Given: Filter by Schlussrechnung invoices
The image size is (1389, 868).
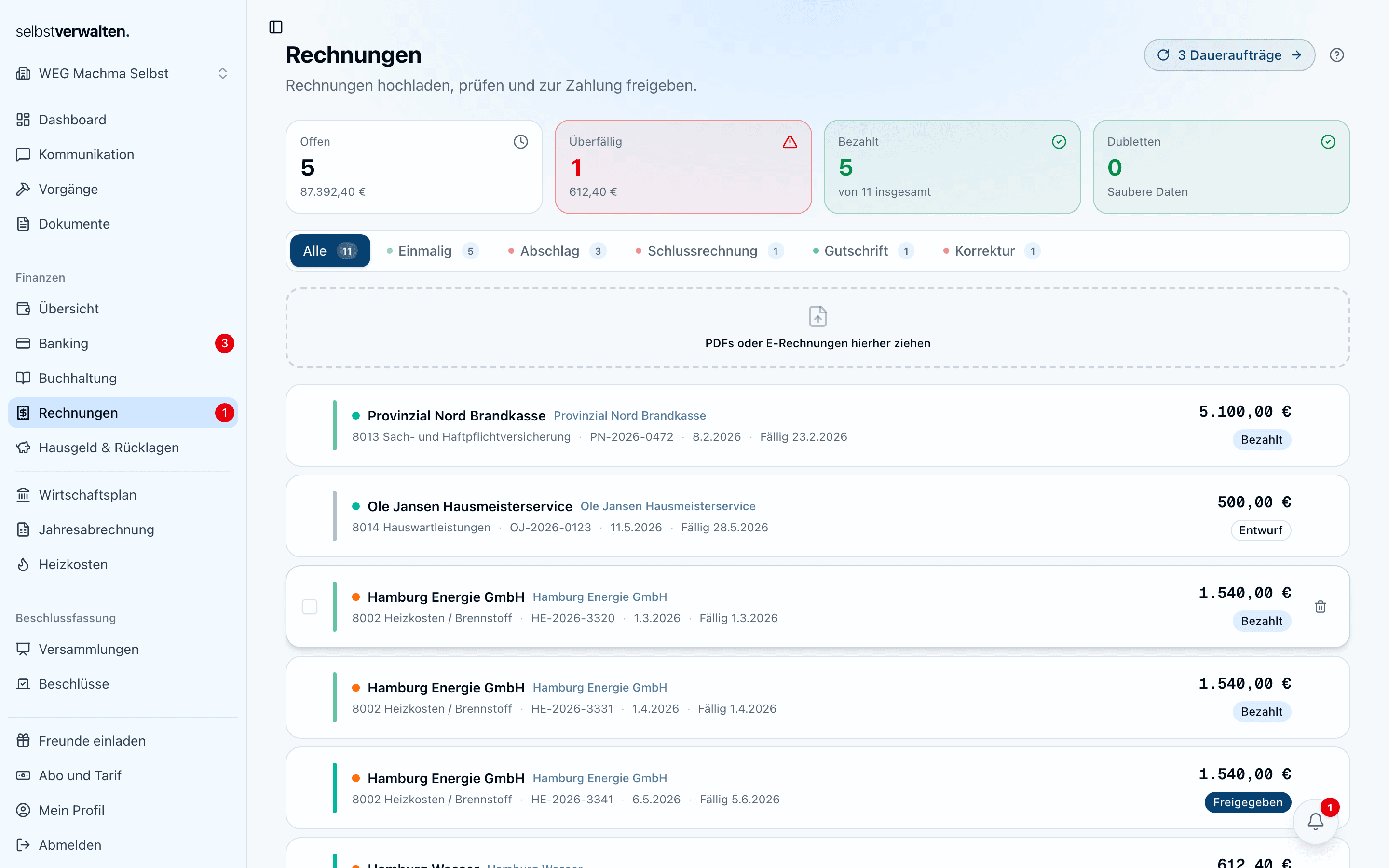Looking at the screenshot, I should (709, 251).
